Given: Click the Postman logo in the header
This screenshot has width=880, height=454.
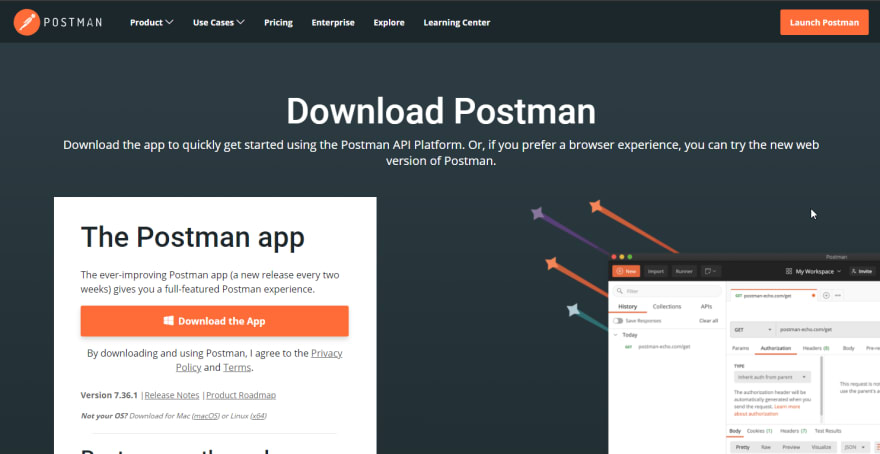Looking at the screenshot, I should (58, 22).
